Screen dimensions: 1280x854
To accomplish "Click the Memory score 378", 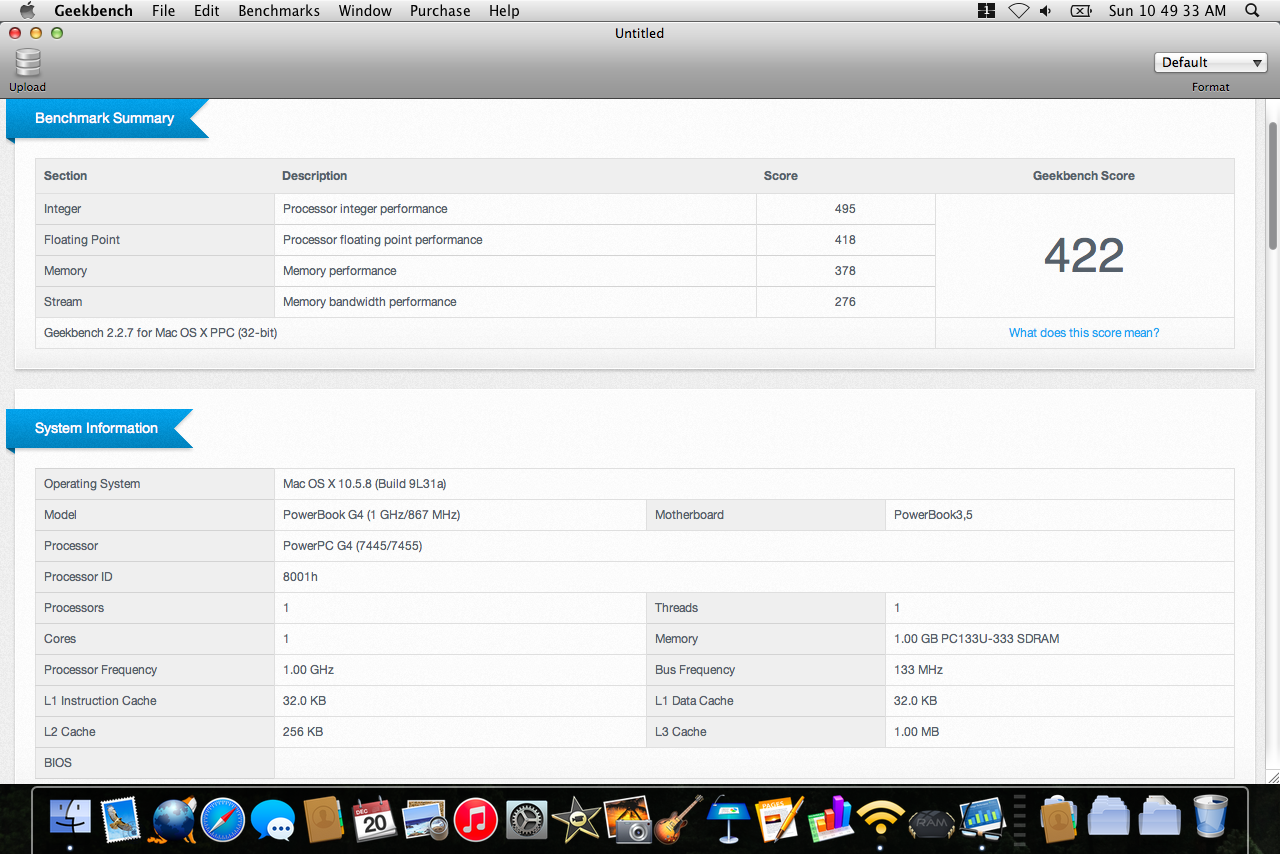I will (x=845, y=271).
